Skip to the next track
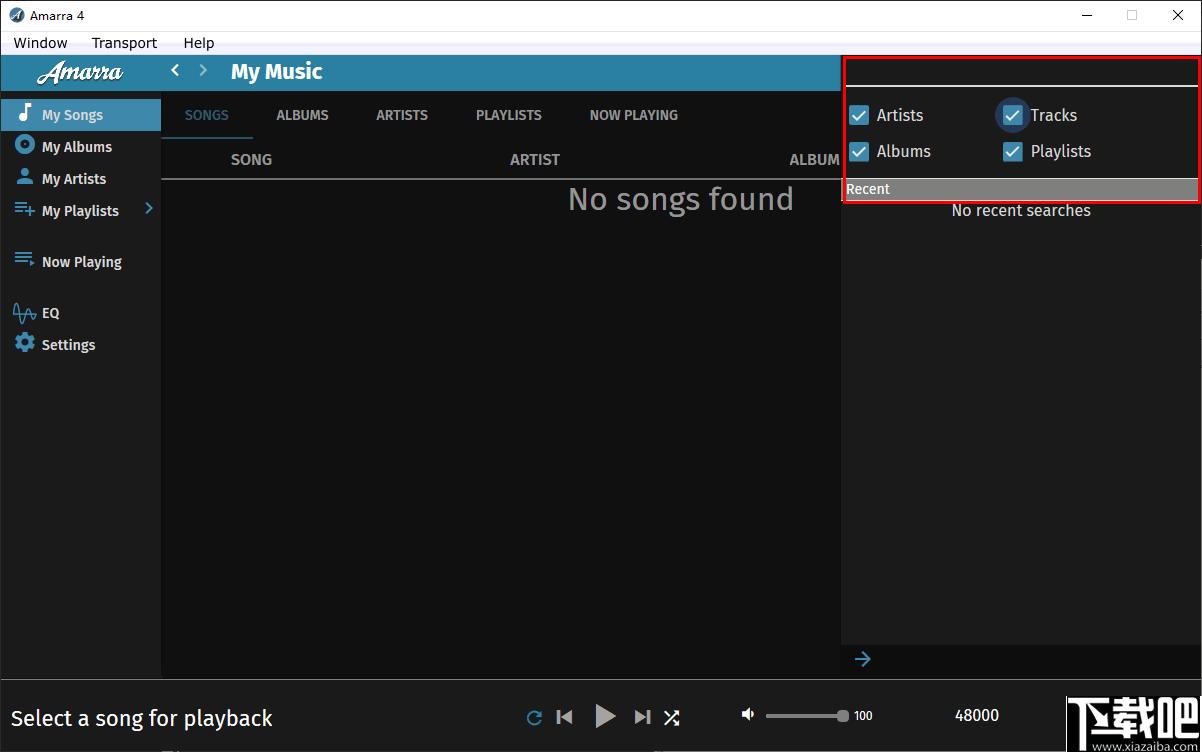The width and height of the screenshot is (1202, 752). [x=643, y=717]
